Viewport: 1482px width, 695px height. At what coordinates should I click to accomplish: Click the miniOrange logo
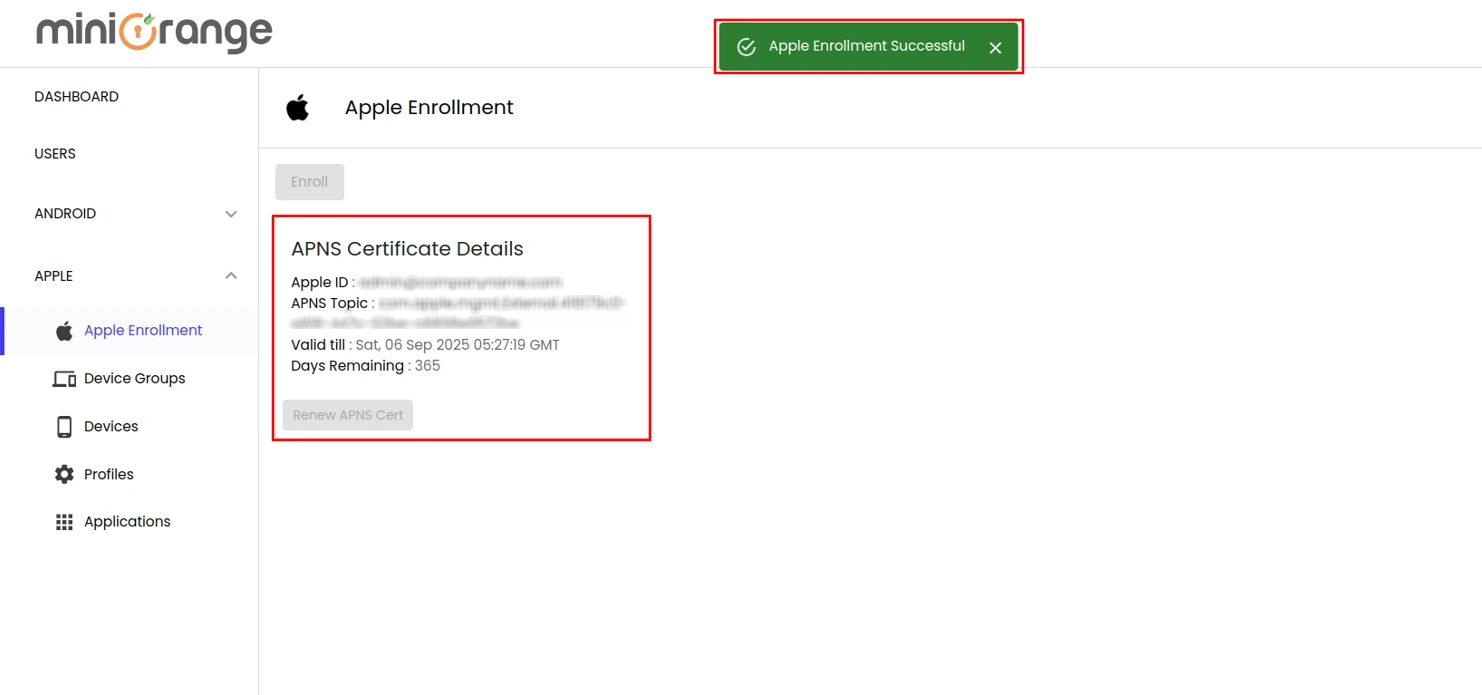click(152, 32)
